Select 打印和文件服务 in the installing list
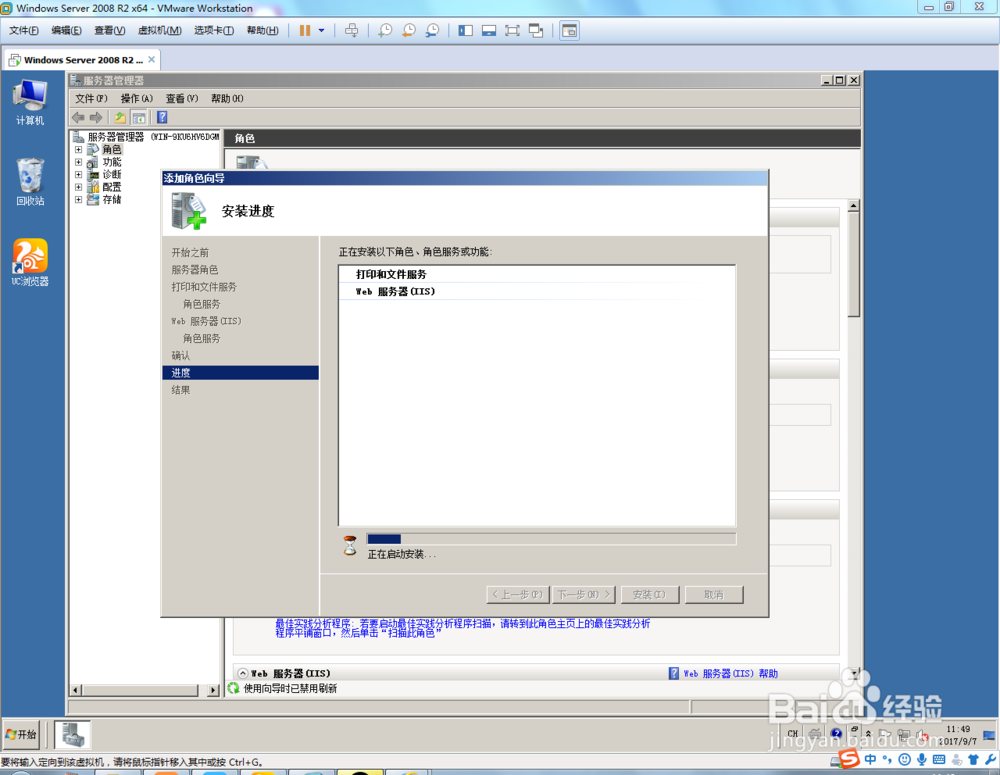 click(391, 274)
